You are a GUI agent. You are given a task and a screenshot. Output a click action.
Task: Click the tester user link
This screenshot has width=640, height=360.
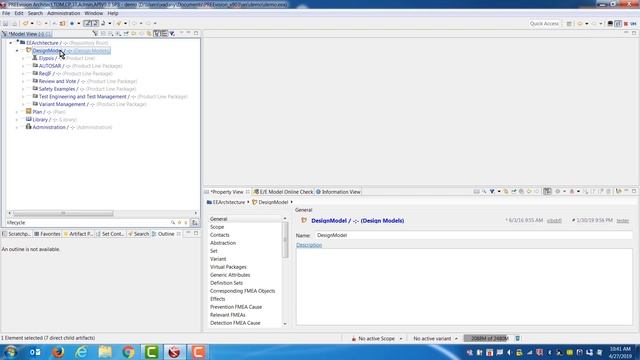tap(622, 220)
